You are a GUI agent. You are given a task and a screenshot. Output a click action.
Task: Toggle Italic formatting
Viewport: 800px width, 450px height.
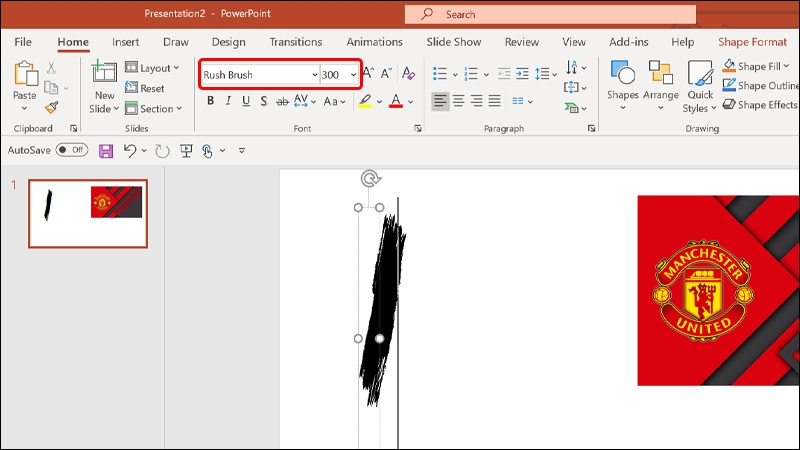point(228,101)
